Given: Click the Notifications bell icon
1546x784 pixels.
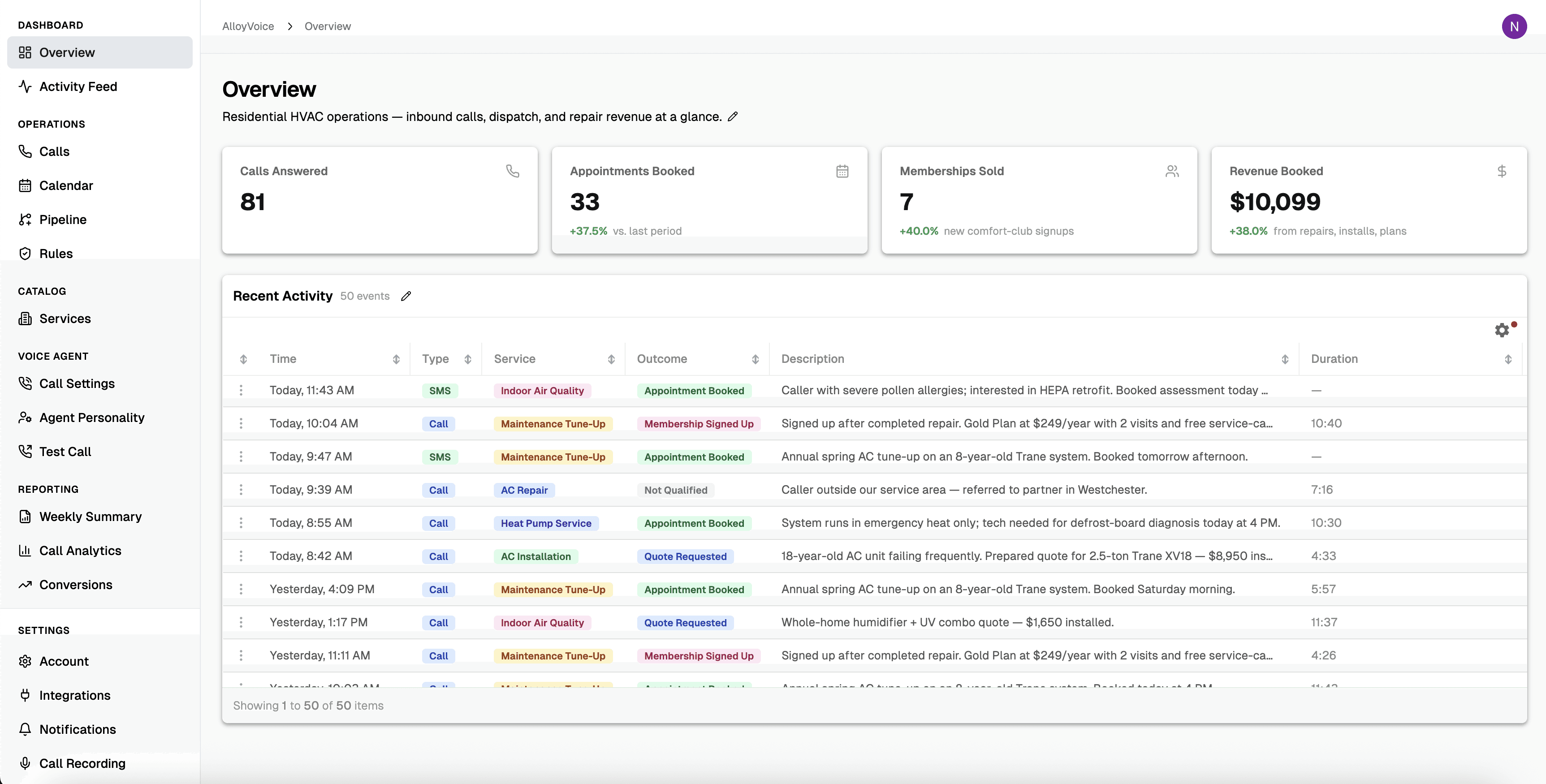Looking at the screenshot, I should click(x=25, y=729).
